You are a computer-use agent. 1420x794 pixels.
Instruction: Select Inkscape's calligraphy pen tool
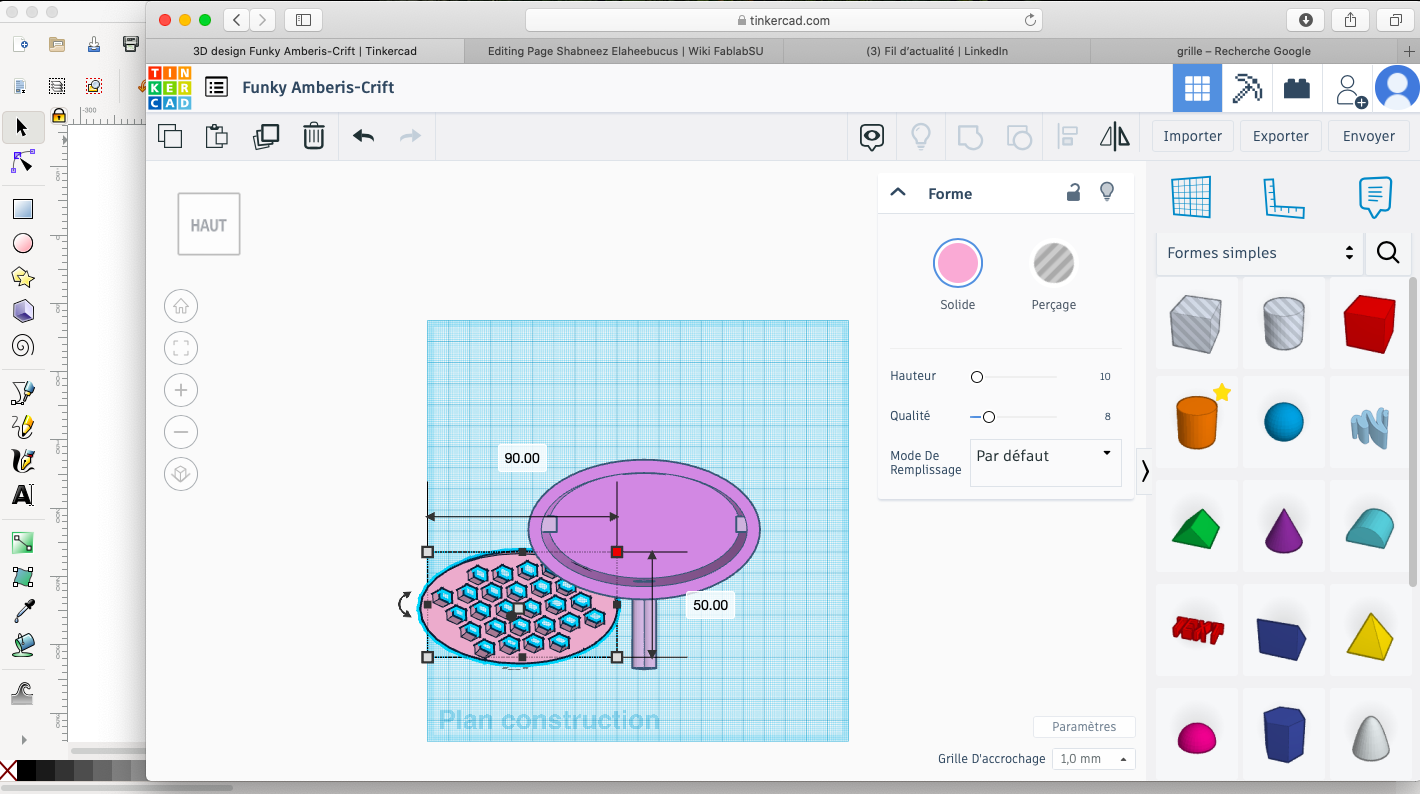(x=22, y=460)
